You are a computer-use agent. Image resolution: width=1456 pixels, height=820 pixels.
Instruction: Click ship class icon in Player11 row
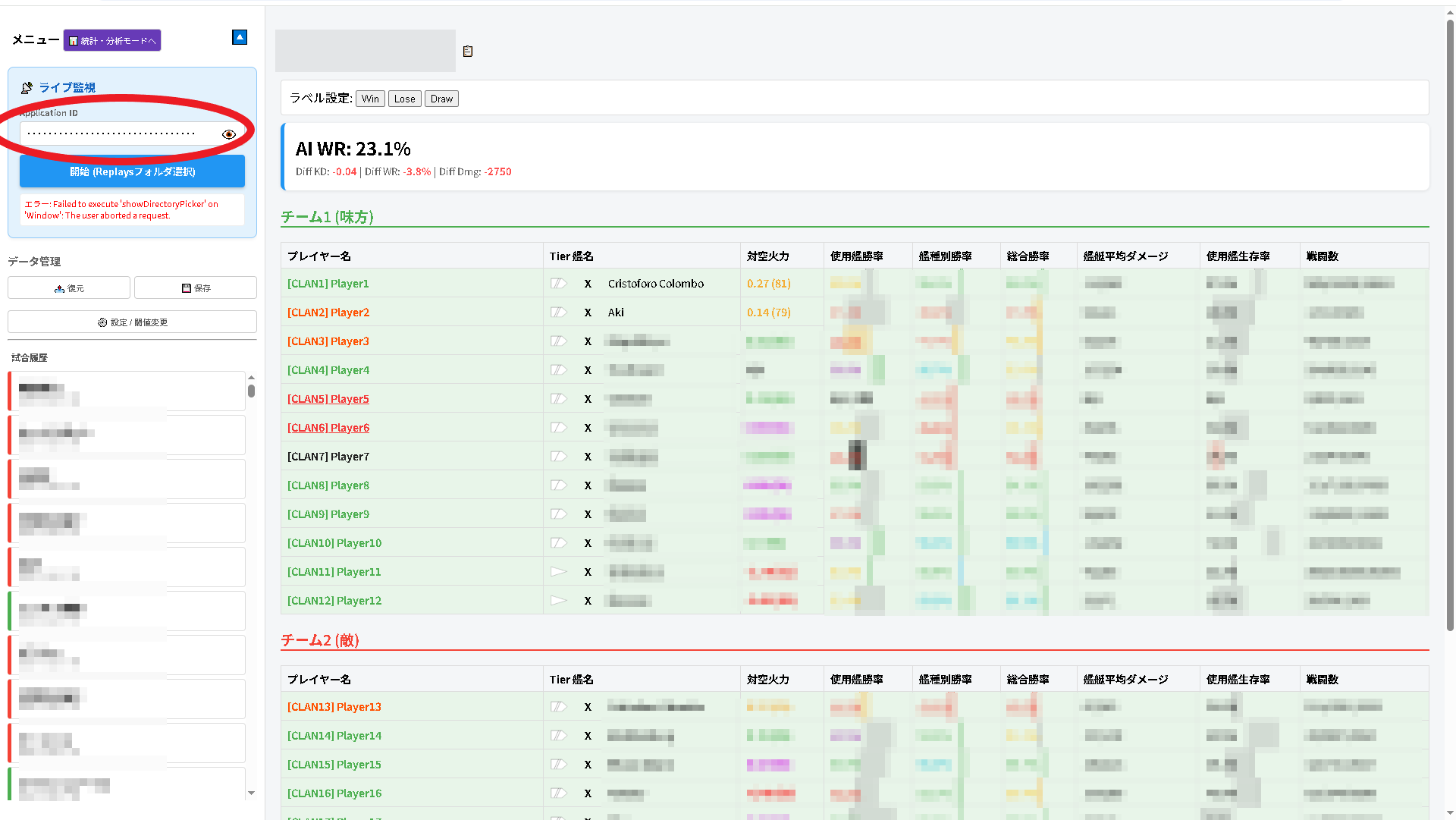point(559,572)
